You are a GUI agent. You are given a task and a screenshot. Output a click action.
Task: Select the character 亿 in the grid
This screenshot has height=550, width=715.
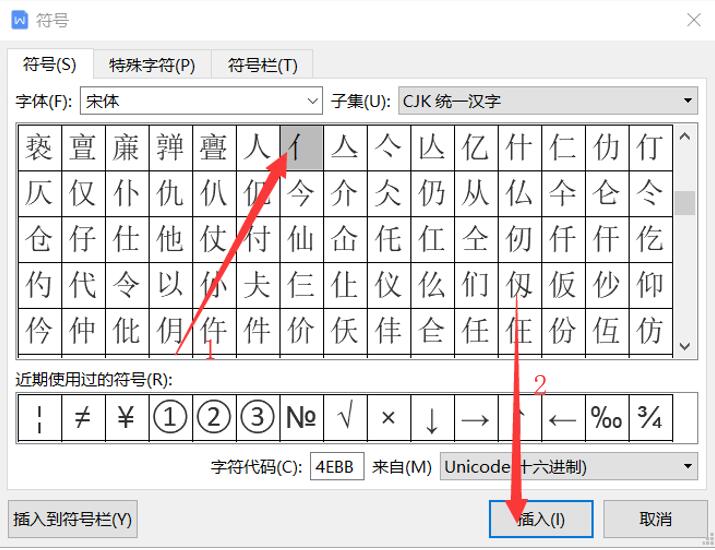[x=476, y=148]
